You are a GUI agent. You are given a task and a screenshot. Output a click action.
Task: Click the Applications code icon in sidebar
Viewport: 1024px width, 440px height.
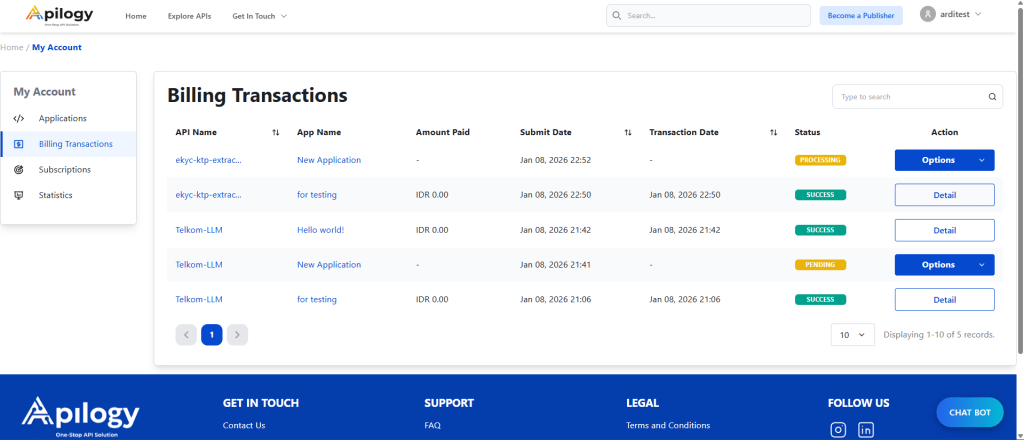coord(19,118)
